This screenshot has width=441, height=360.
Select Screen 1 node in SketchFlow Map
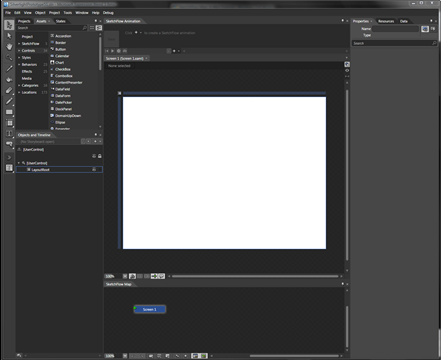pyautogui.click(x=150, y=309)
